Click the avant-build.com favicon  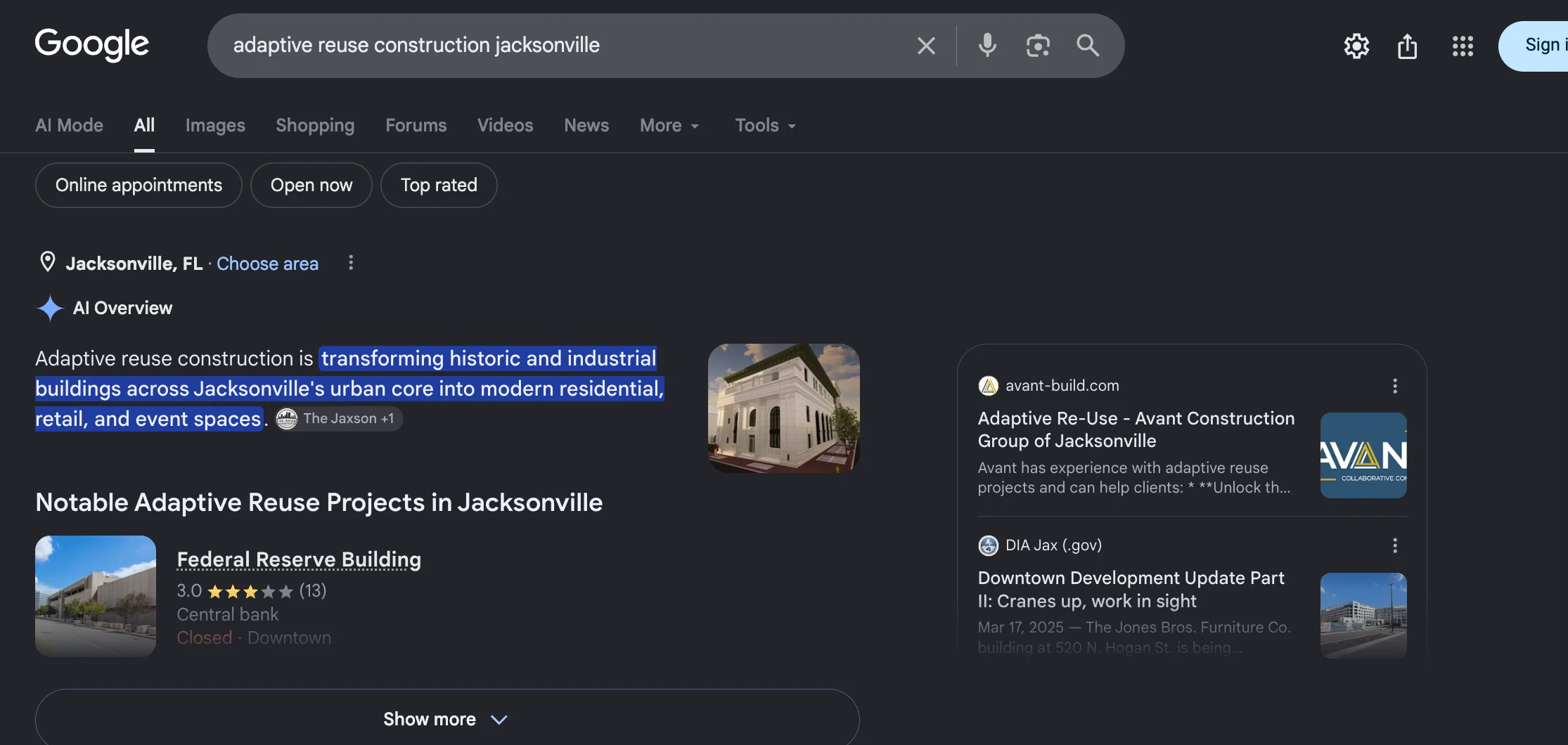point(988,386)
